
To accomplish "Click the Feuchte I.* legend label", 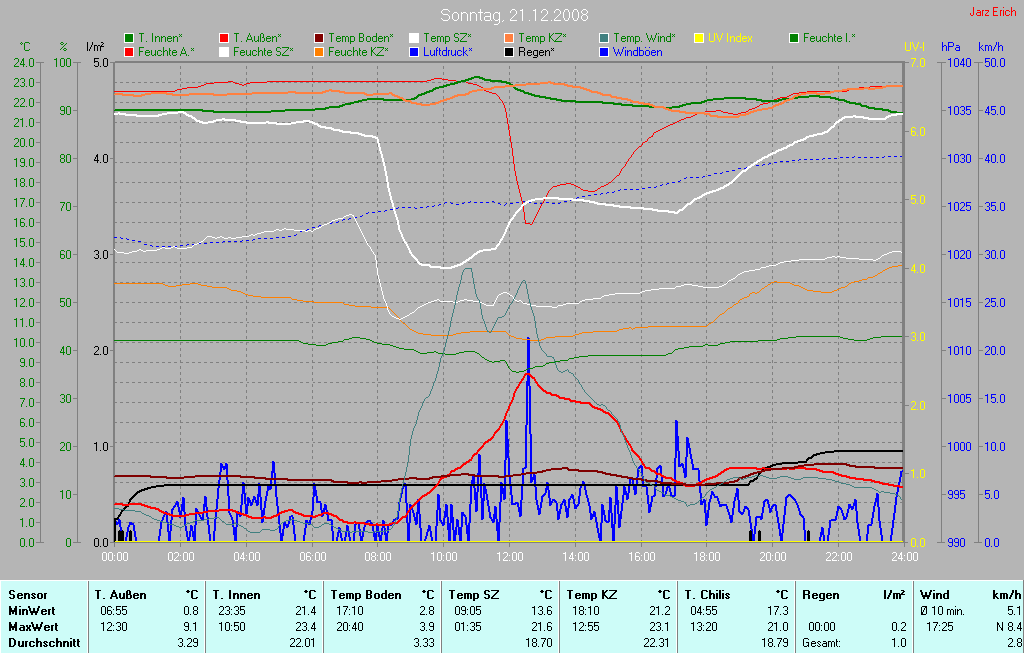I will point(829,38).
